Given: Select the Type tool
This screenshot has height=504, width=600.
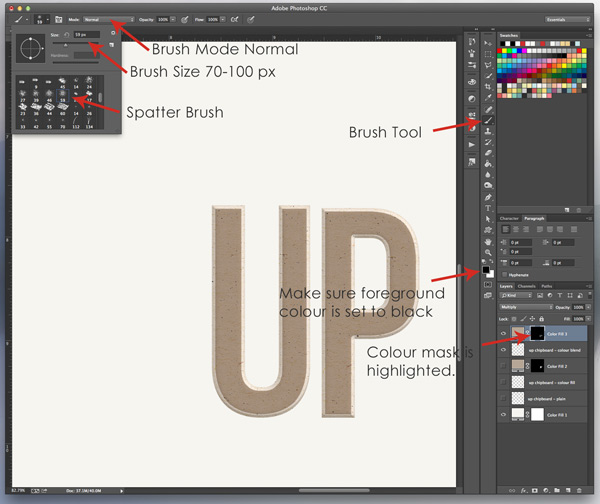Looking at the screenshot, I should click(490, 207).
